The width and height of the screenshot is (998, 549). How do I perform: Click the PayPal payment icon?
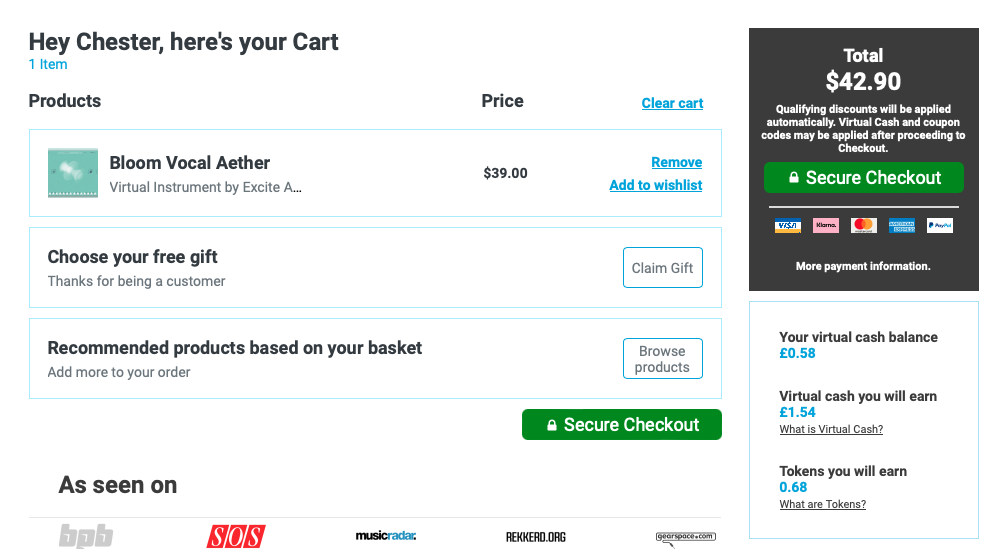pyautogui.click(x=939, y=225)
